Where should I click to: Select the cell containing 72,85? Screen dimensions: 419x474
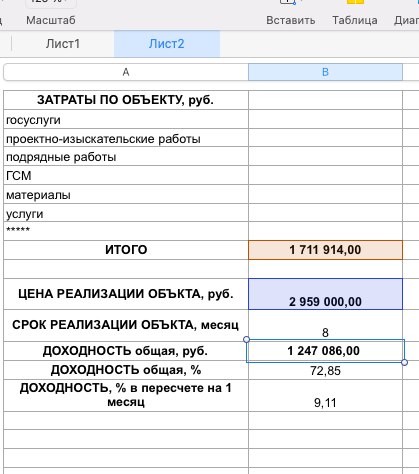point(325,370)
